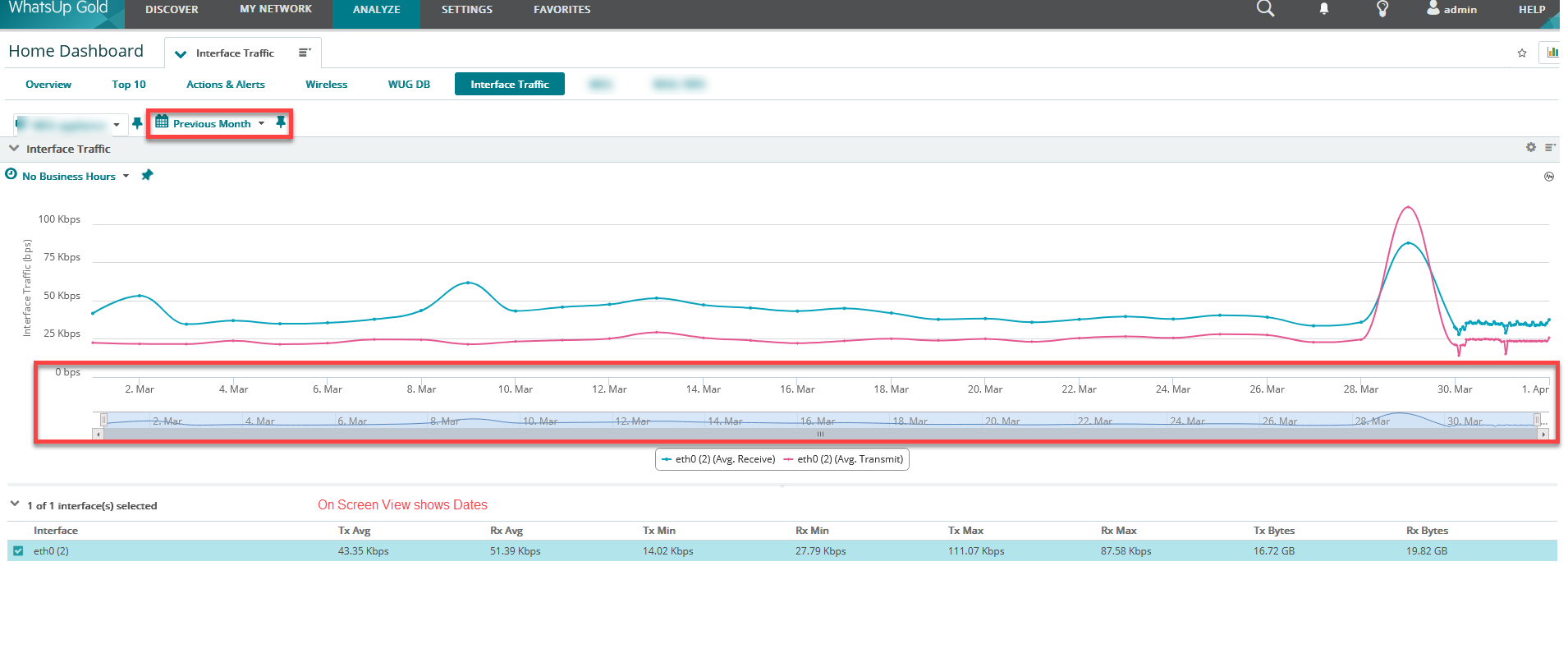
Task: Click the WhatsUp Gold logo
Action: pyautogui.click(x=57, y=8)
